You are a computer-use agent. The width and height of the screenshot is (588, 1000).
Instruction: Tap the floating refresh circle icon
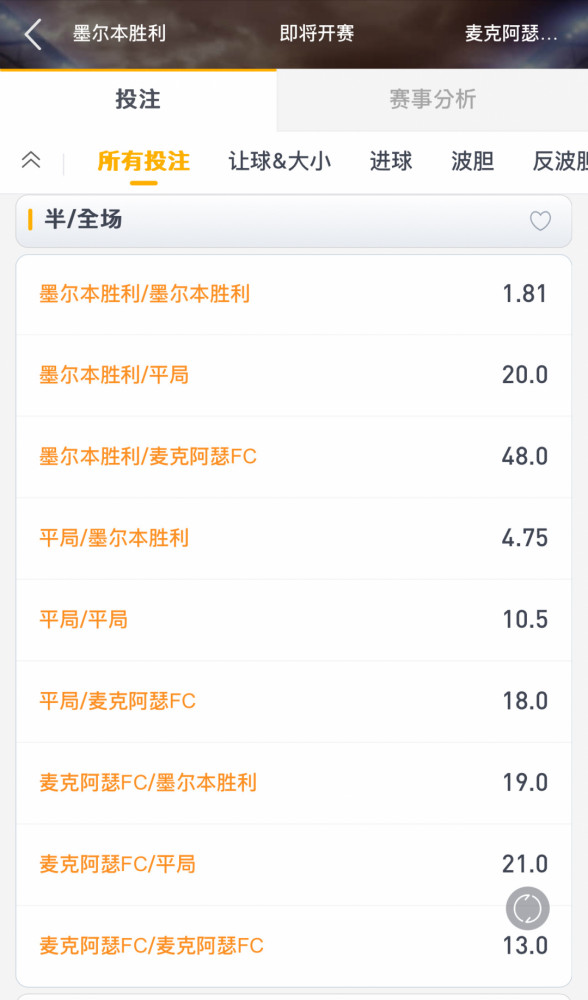click(527, 908)
